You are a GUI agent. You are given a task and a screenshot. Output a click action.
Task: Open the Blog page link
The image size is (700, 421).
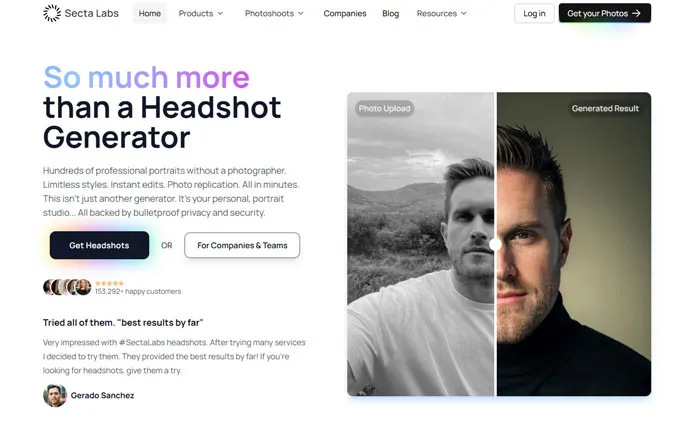click(x=390, y=14)
